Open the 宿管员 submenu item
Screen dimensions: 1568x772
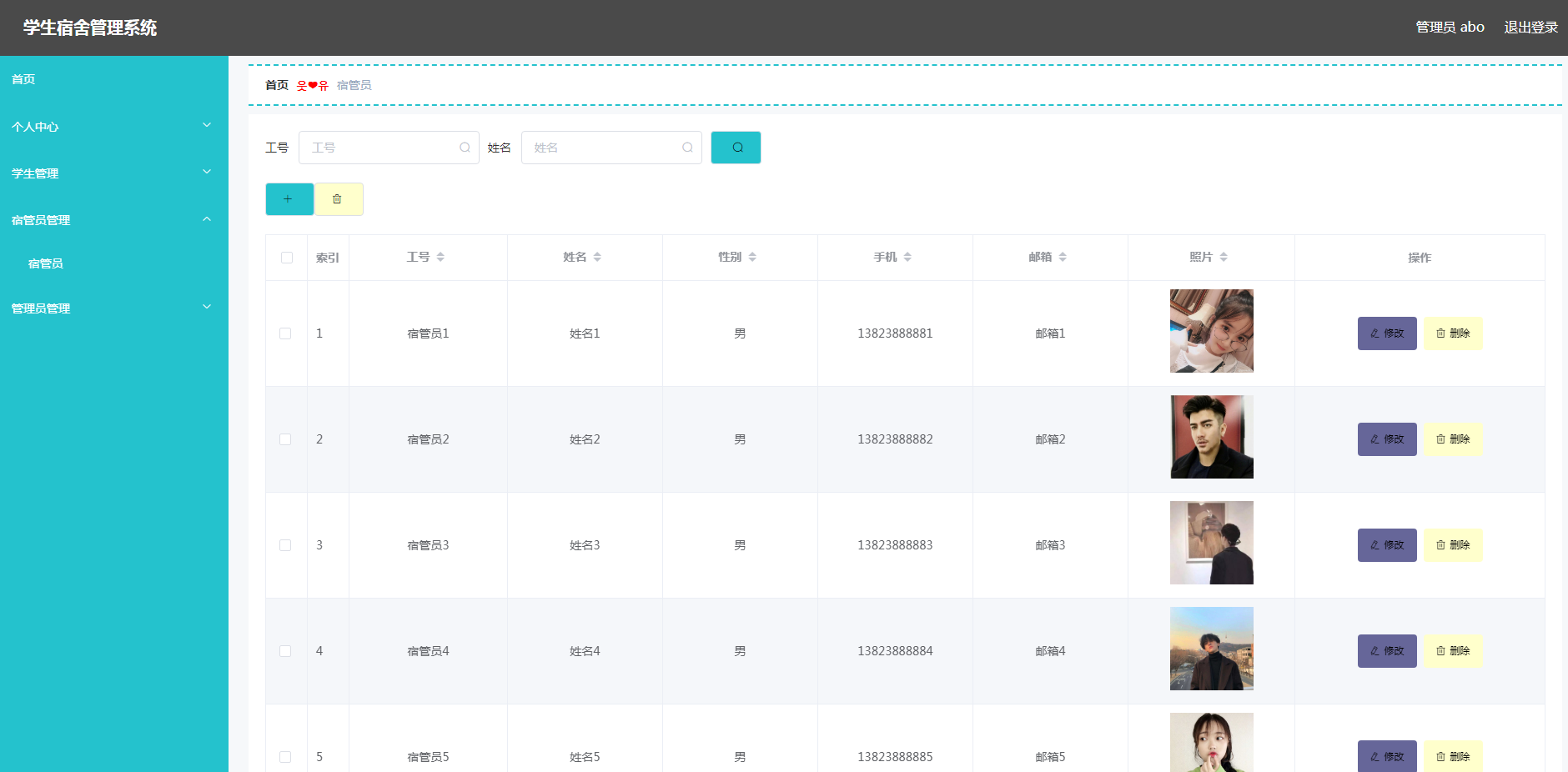click(47, 263)
